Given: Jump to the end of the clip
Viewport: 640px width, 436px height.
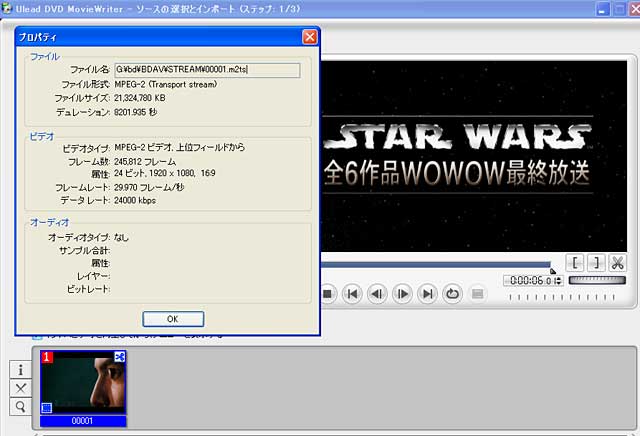Looking at the screenshot, I should point(427,294).
